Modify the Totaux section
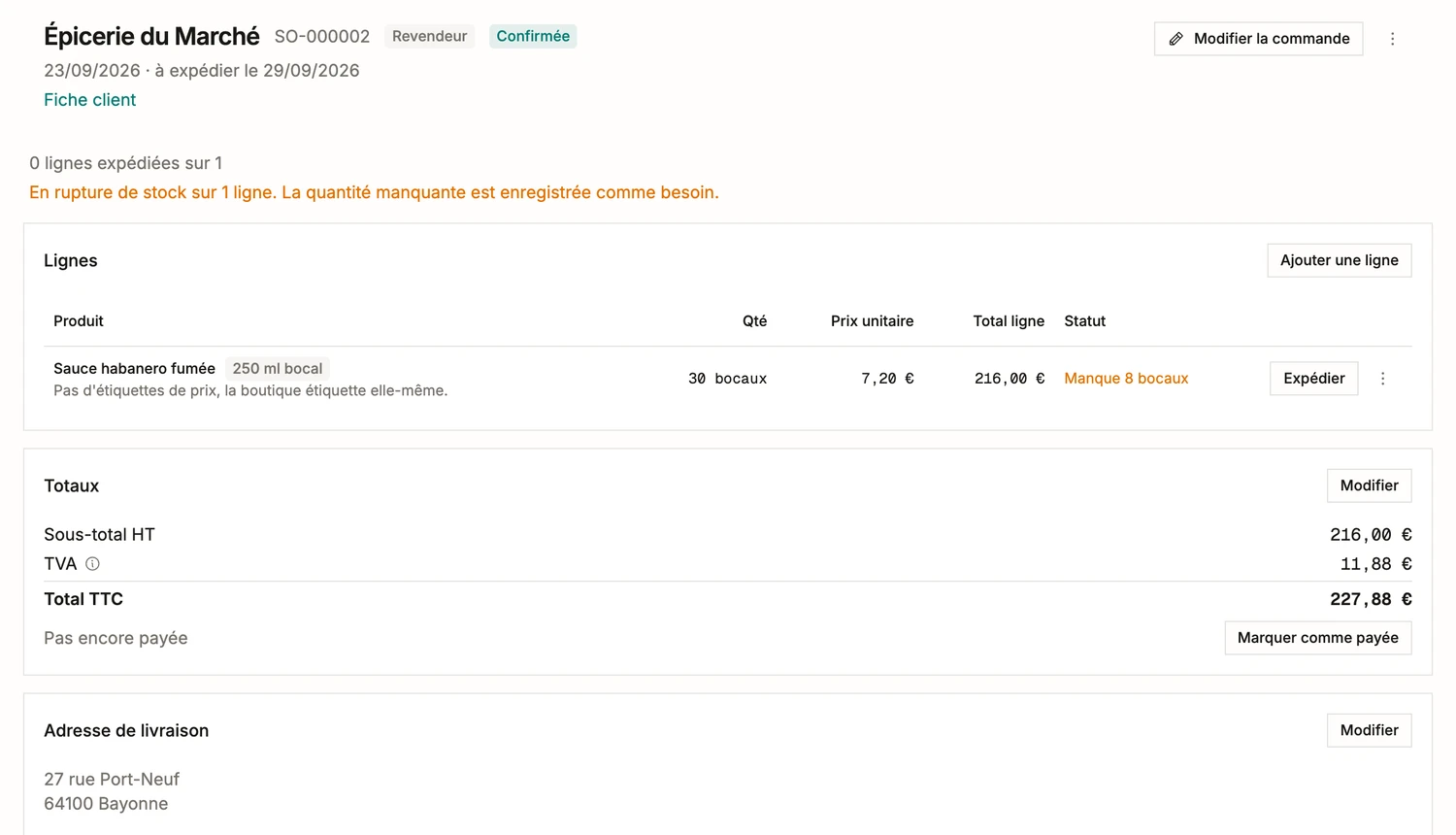This screenshot has width=1456, height=835. pos(1369,485)
